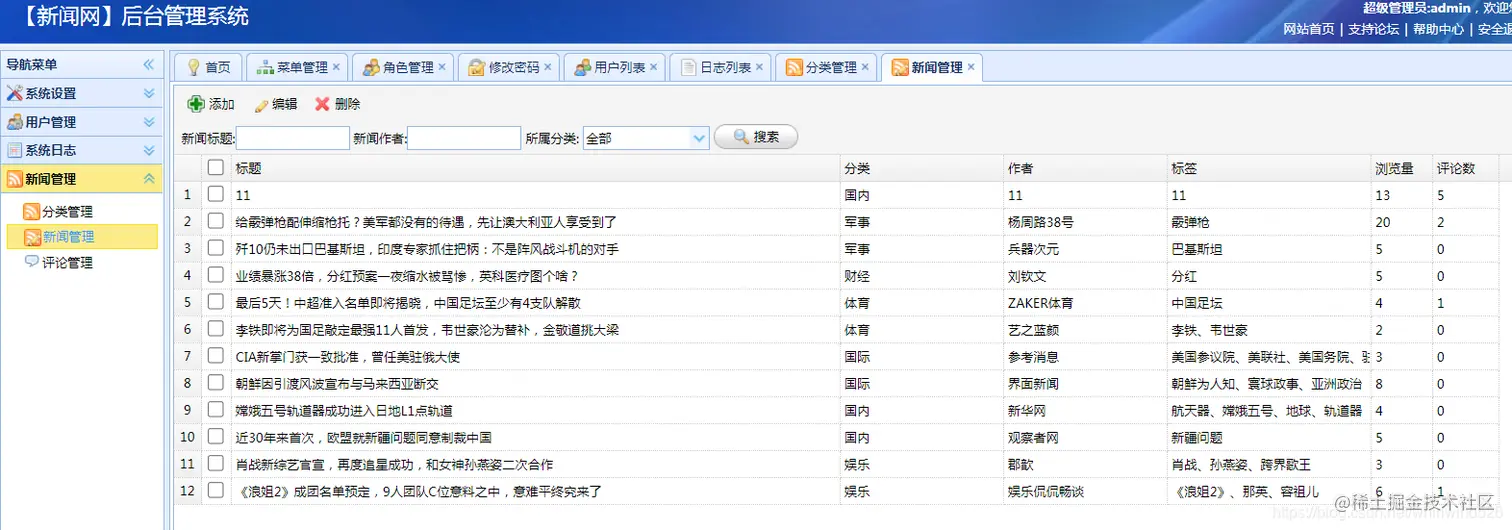
Task: Click the 搜索 button
Action: [x=756, y=137]
